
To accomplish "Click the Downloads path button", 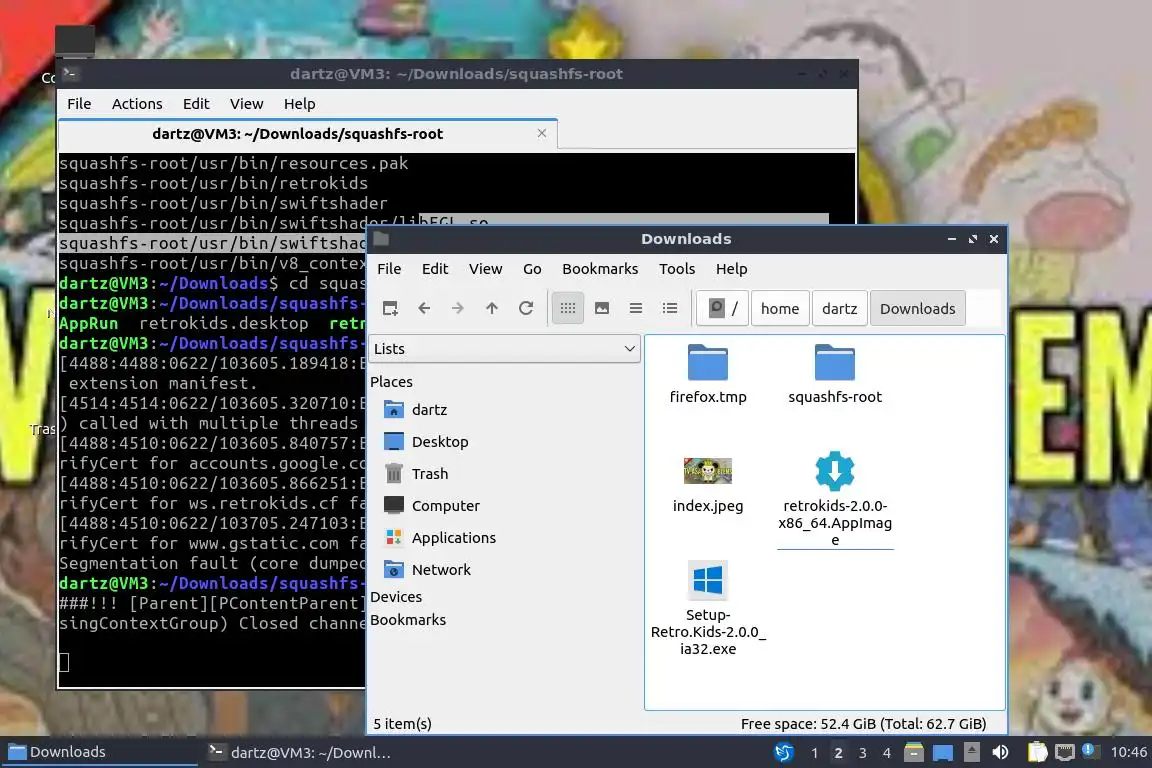I will click(x=918, y=309).
